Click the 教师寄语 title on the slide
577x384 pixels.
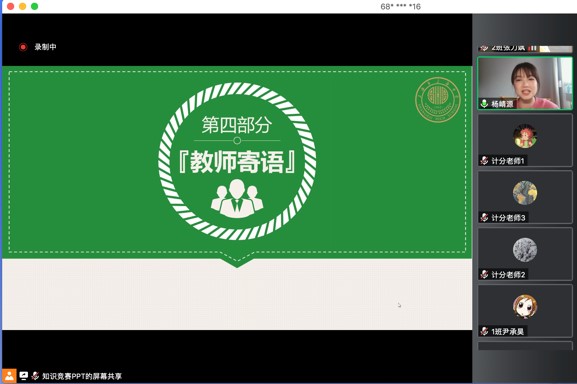(x=237, y=162)
